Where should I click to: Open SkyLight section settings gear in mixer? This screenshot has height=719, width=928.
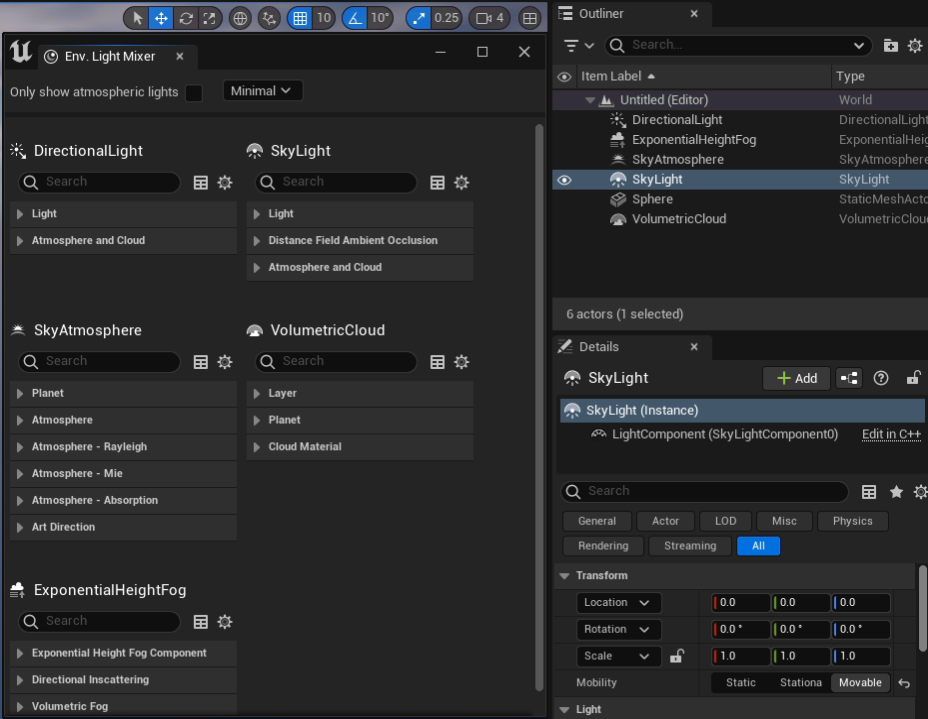[x=462, y=182]
